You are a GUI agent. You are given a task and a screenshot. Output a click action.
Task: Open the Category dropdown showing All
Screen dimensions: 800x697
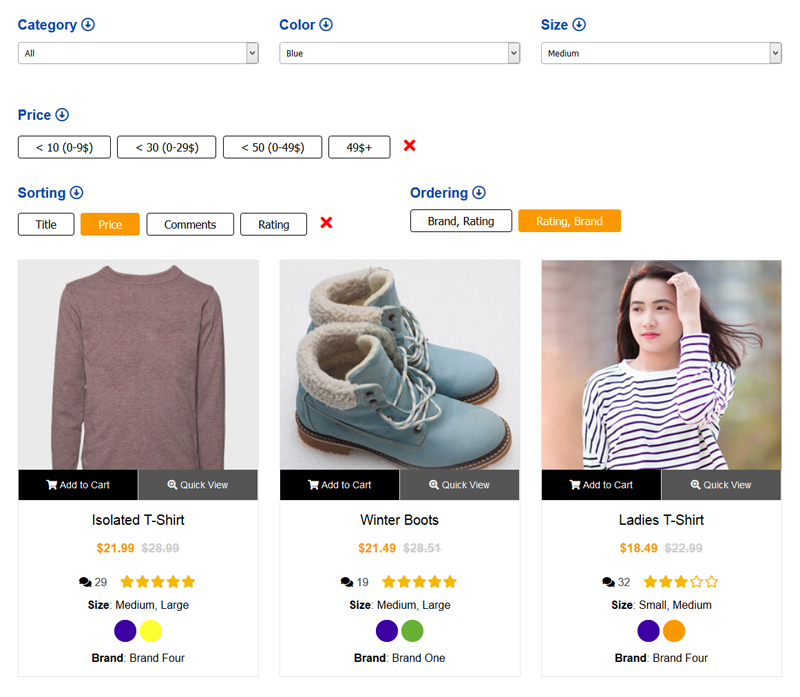(138, 53)
